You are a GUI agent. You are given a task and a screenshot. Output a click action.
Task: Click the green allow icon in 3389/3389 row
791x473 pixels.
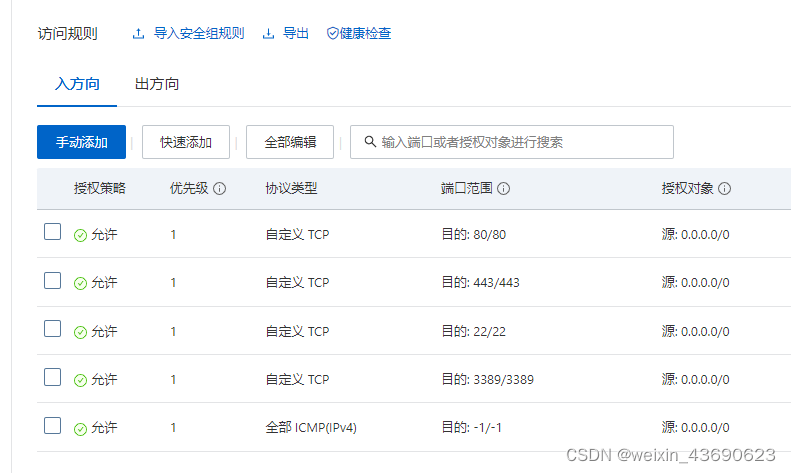[80, 380]
